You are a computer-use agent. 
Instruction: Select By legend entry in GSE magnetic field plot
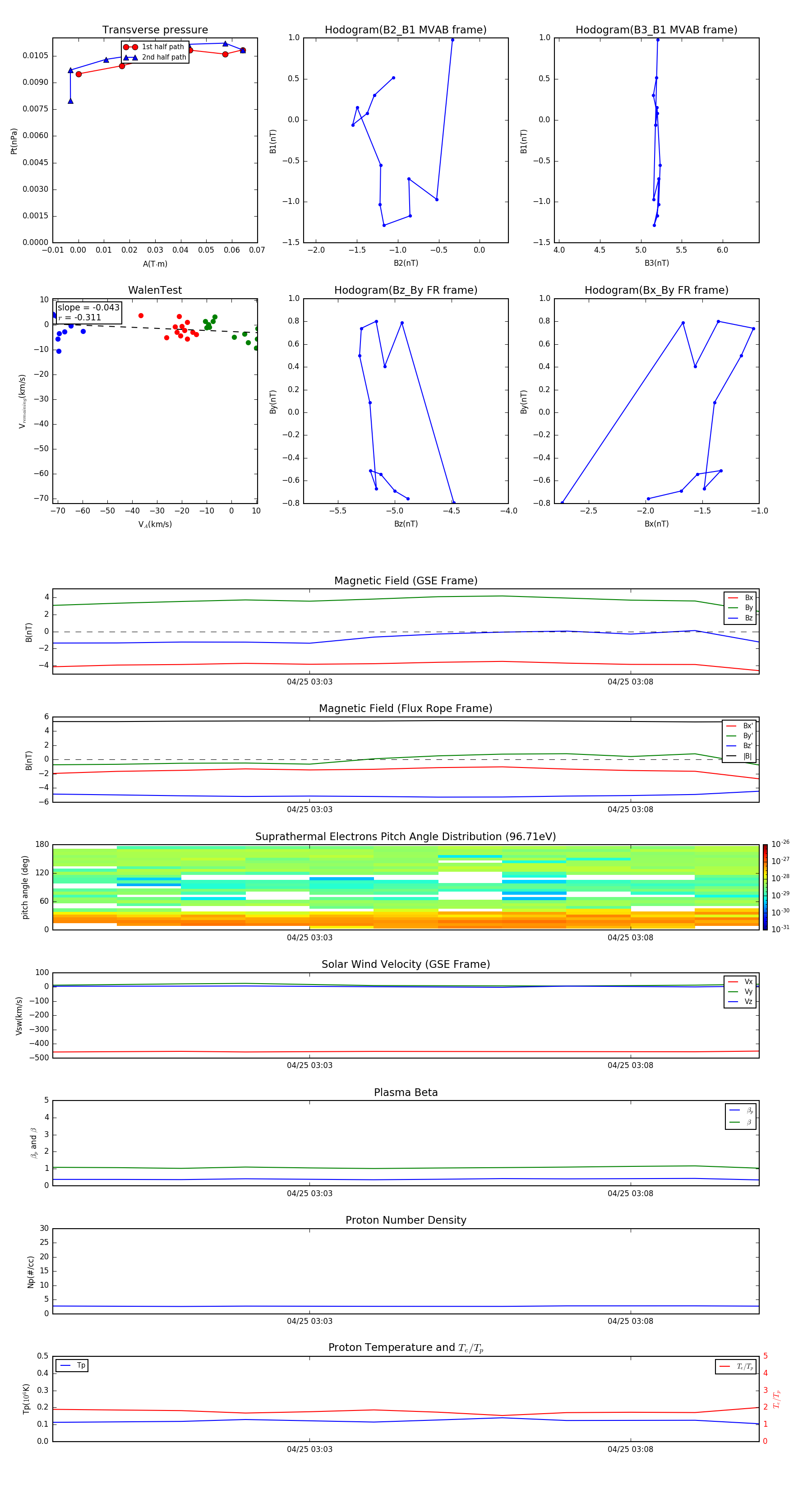point(740,607)
